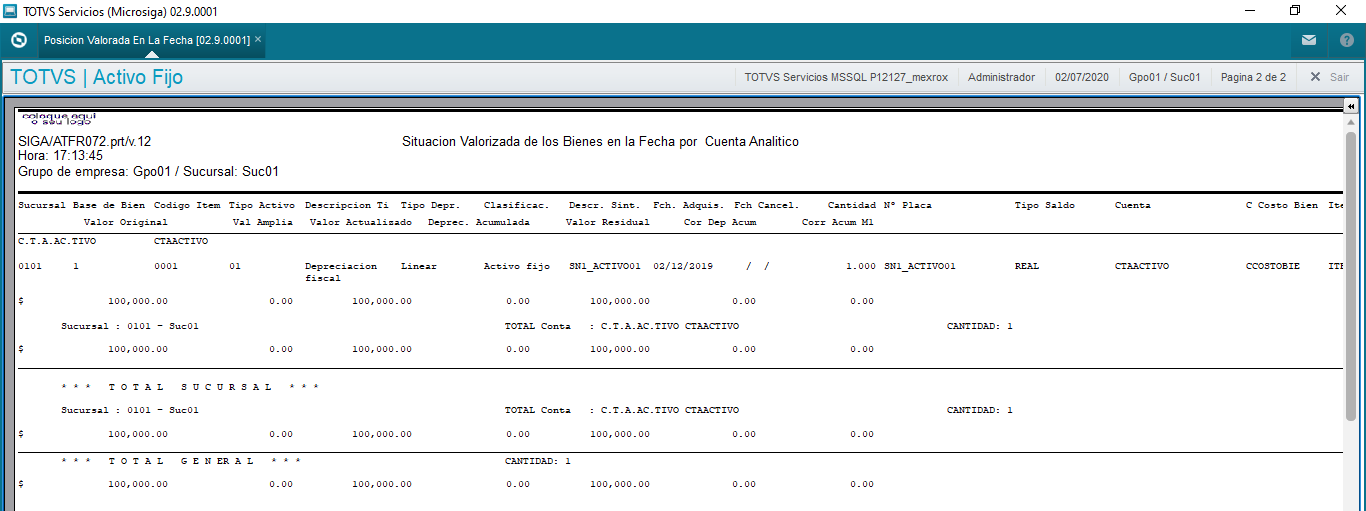
Task: Click the Activo fijo classification cell
Action: [517, 267]
